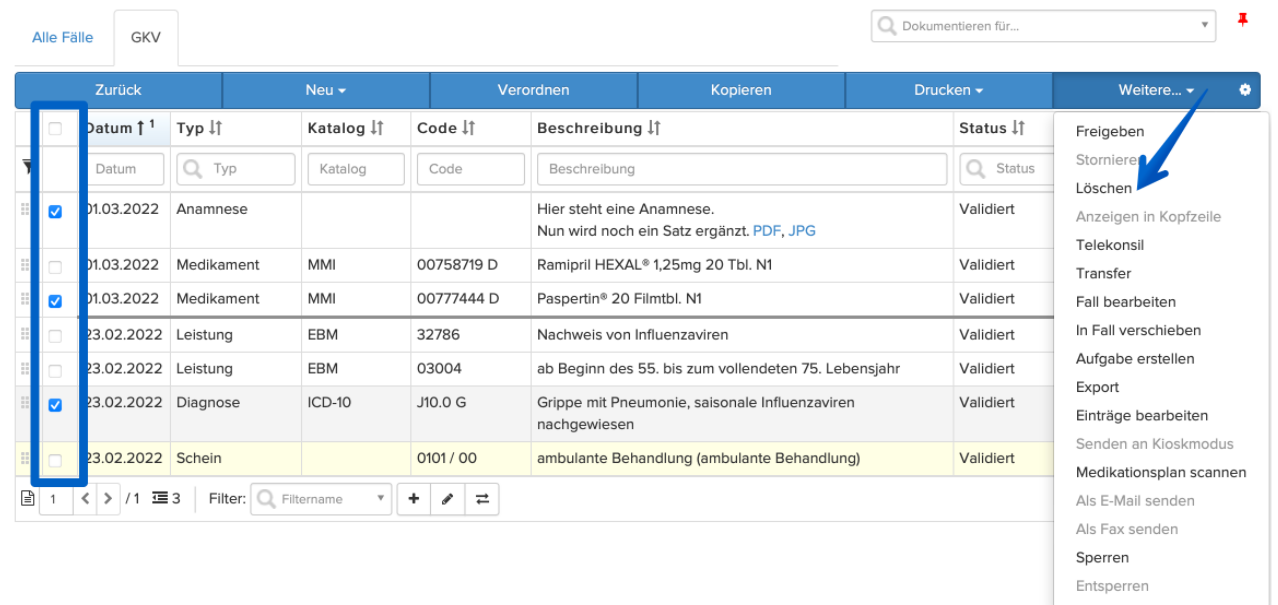Click the Verordnen button
The width and height of the screenshot is (1278, 605).
coord(533,90)
